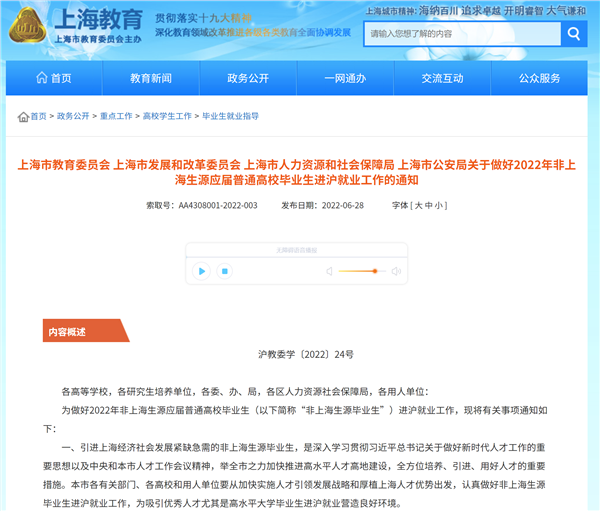
Task: Play the audio narration
Action: [201, 271]
